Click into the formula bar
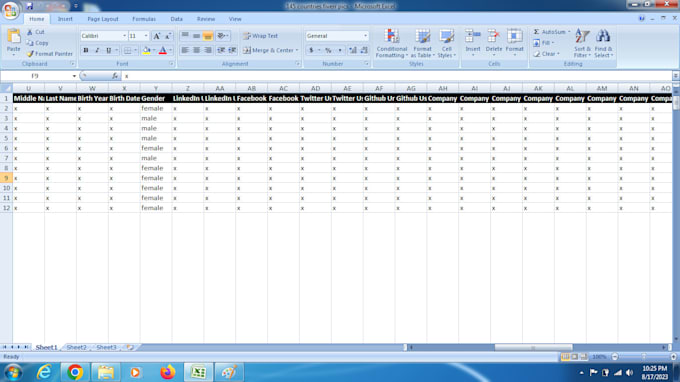 (396, 76)
